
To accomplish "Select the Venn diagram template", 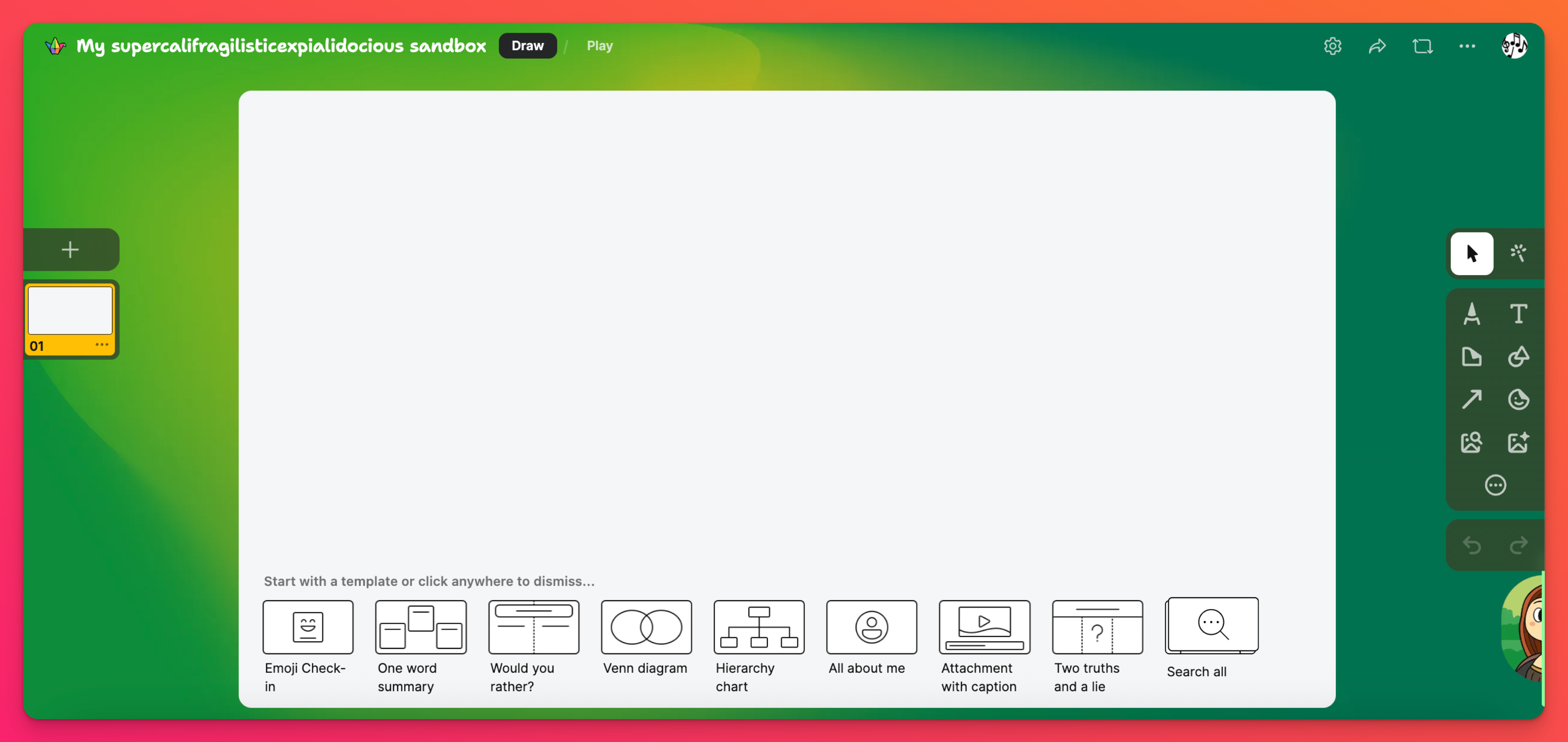I will tap(646, 627).
